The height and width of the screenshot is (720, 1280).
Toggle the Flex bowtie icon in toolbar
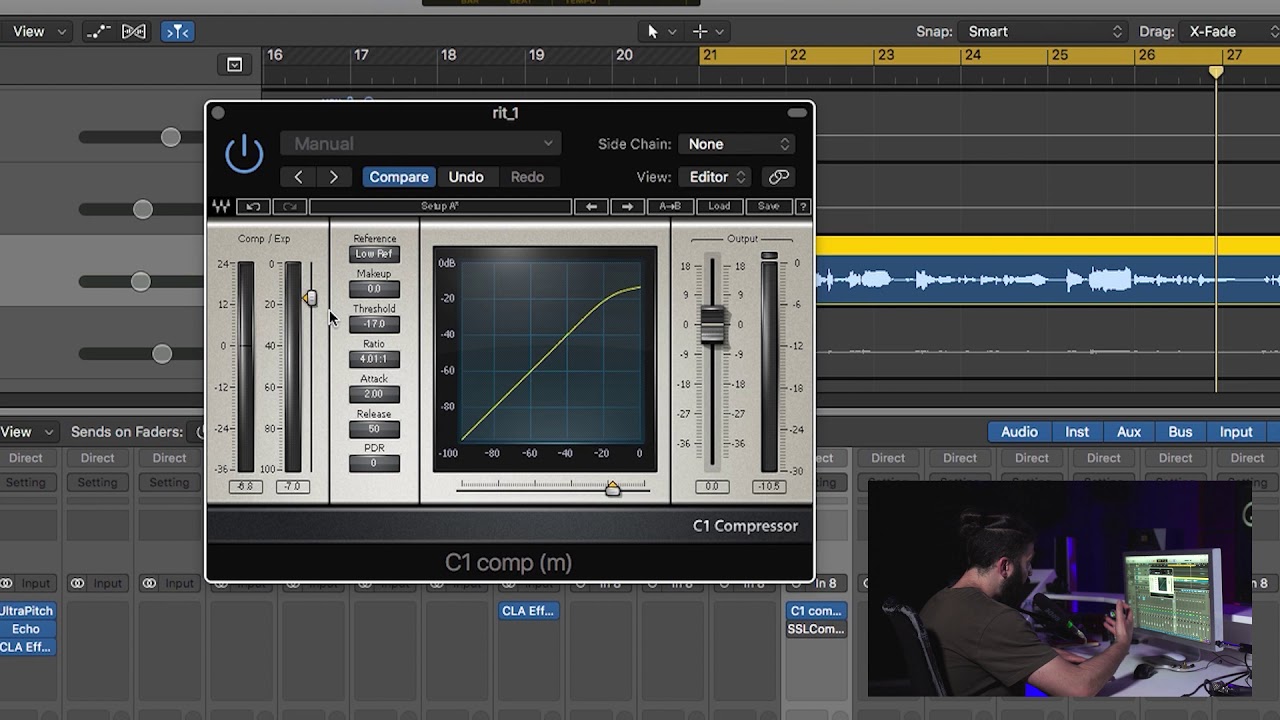click(x=134, y=32)
